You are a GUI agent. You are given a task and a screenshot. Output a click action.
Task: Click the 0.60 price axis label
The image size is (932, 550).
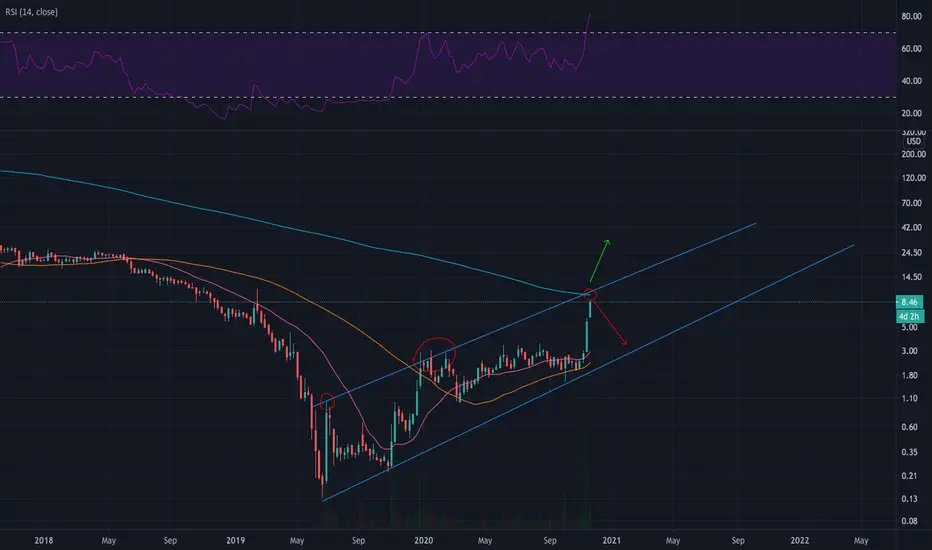[x=909, y=427]
